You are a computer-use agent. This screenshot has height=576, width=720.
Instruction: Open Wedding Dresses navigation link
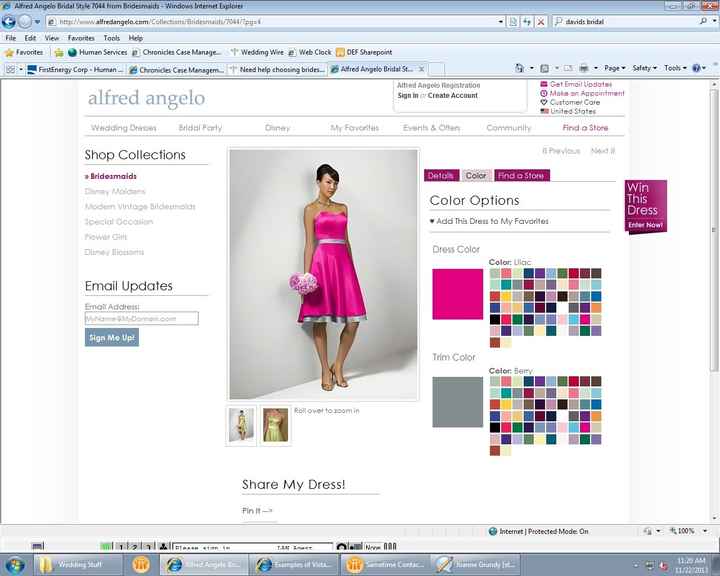124,128
